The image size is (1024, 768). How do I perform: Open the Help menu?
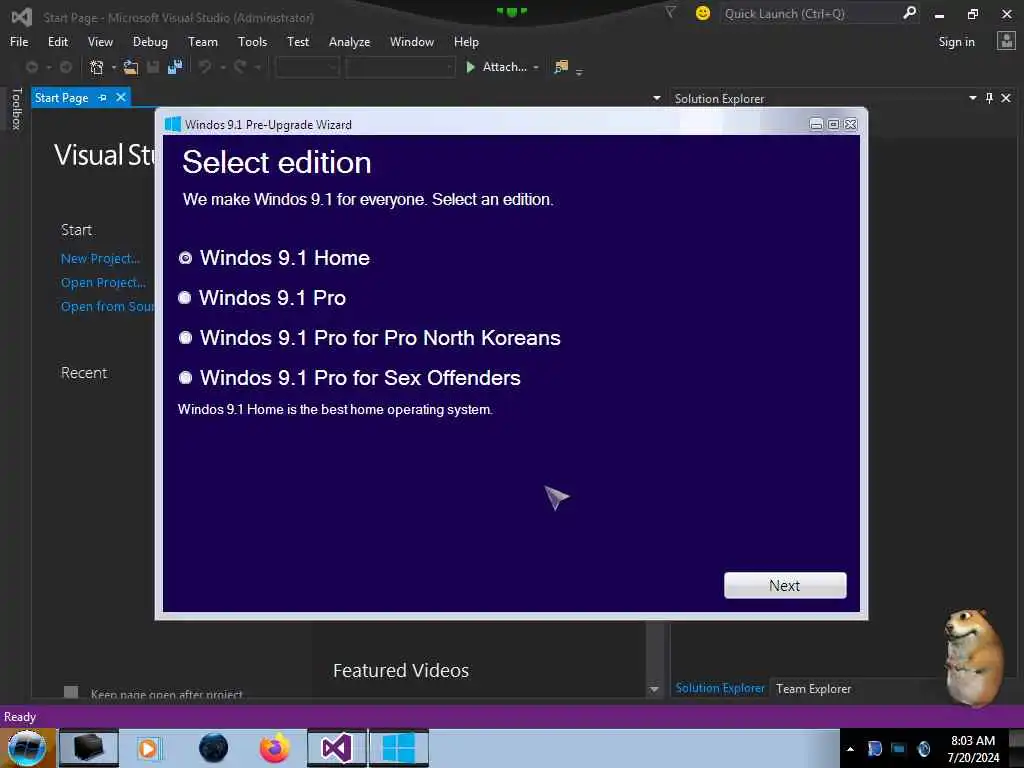click(x=466, y=42)
